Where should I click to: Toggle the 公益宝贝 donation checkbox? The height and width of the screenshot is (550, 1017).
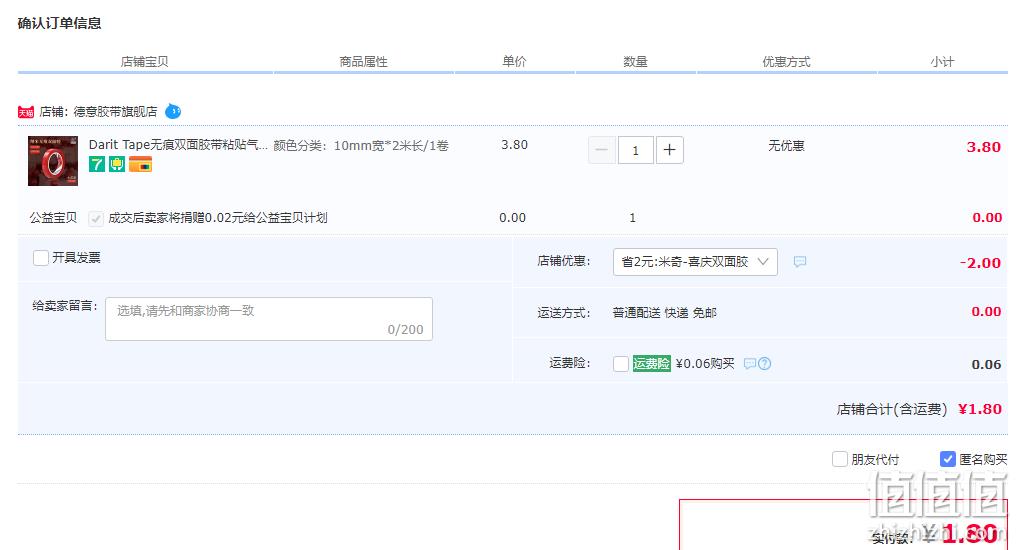tap(96, 219)
